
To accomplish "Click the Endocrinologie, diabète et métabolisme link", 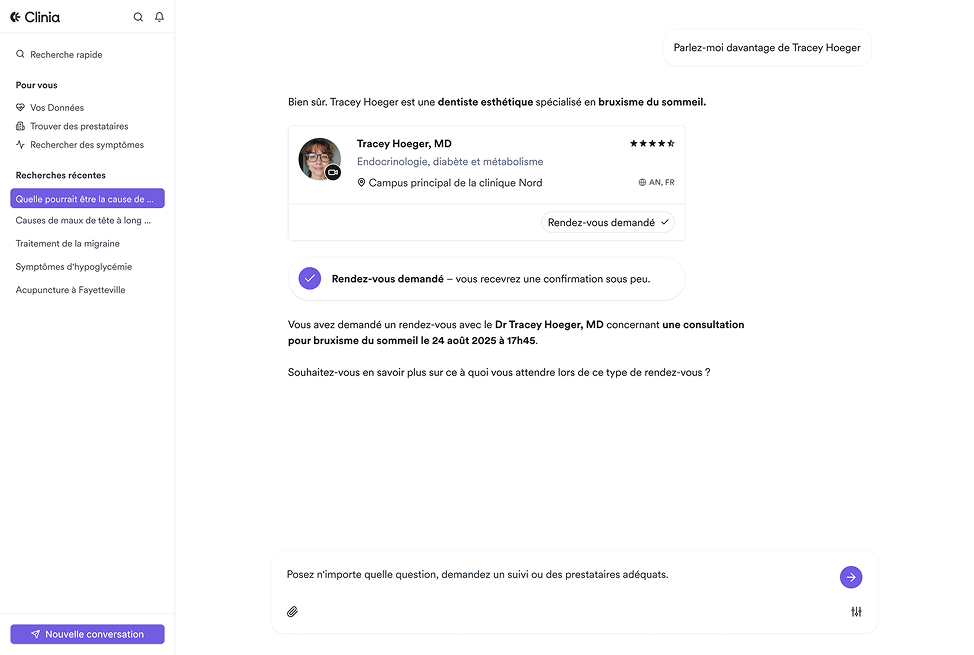I will click(450, 162).
